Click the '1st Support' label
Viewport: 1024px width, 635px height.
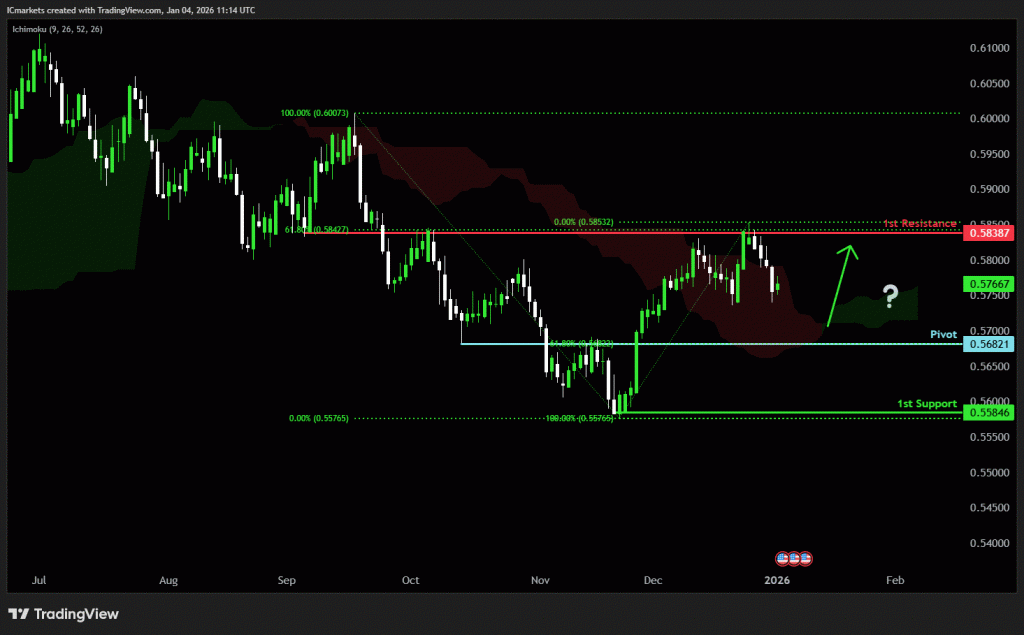tap(926, 403)
